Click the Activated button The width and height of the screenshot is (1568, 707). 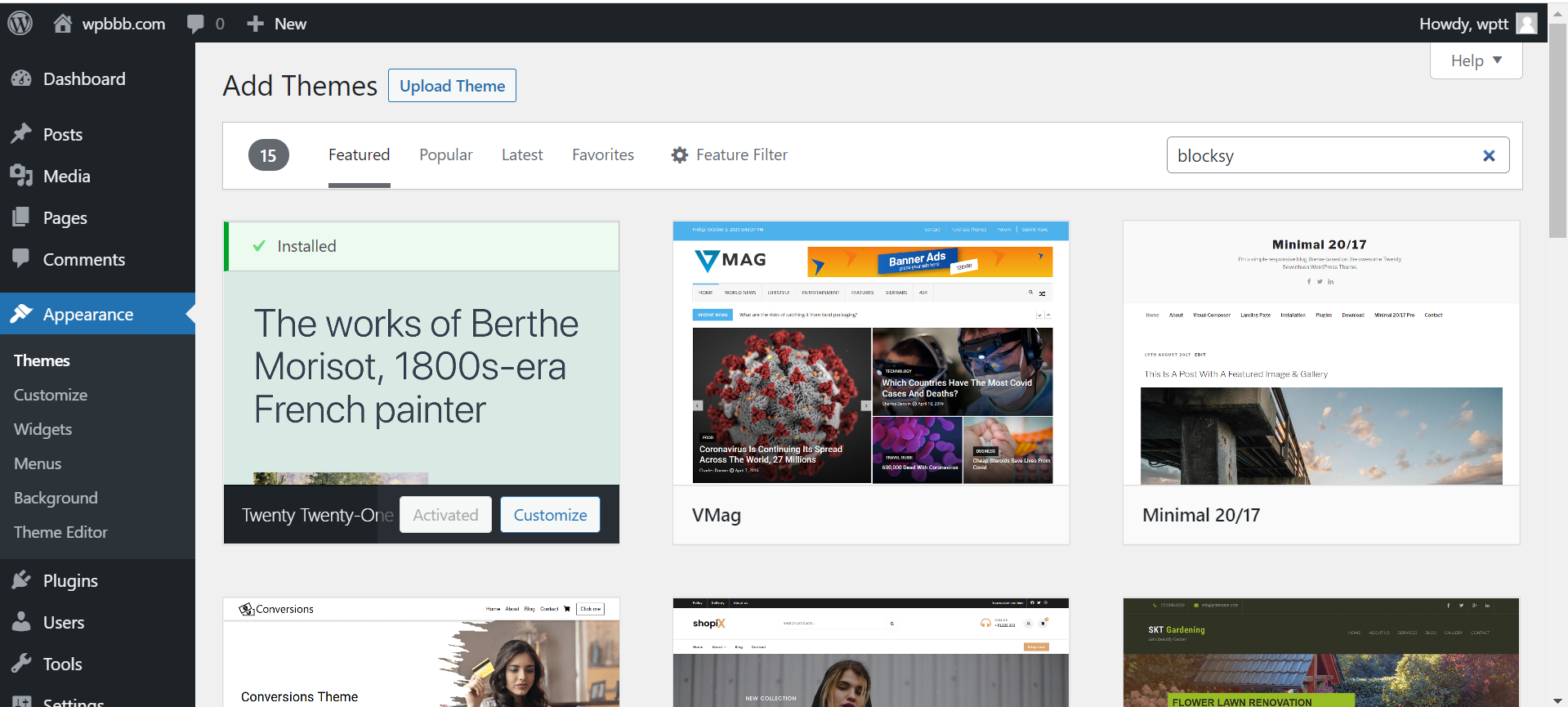coord(445,515)
